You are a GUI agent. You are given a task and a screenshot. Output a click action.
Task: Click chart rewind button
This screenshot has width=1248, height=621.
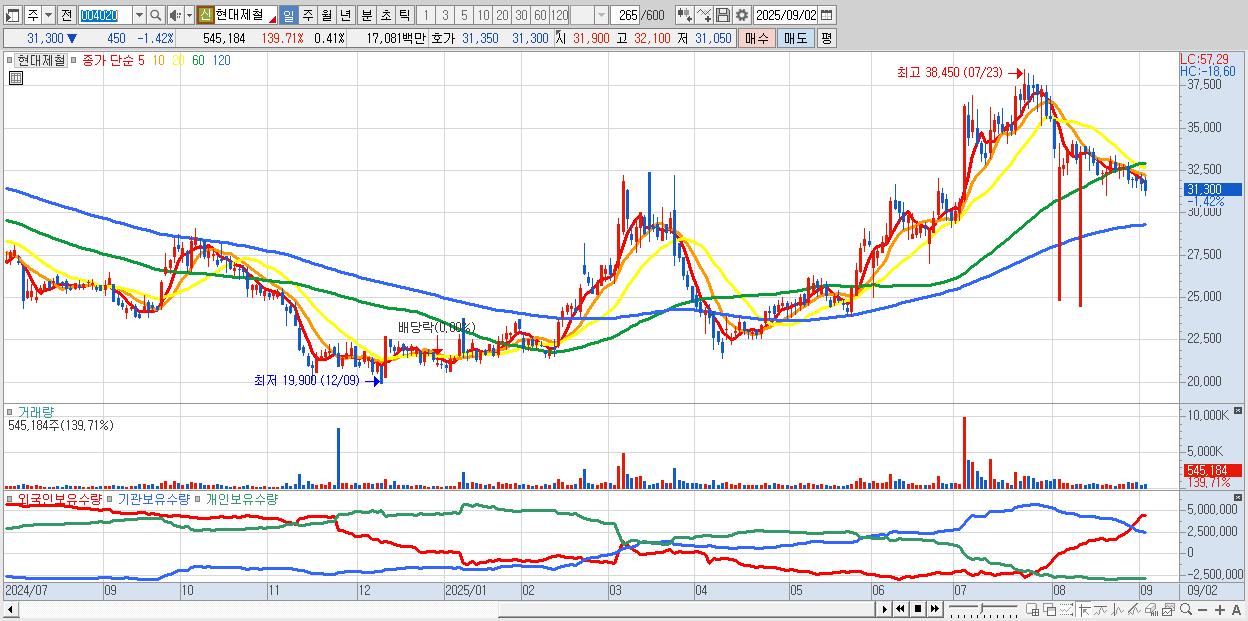[900, 609]
